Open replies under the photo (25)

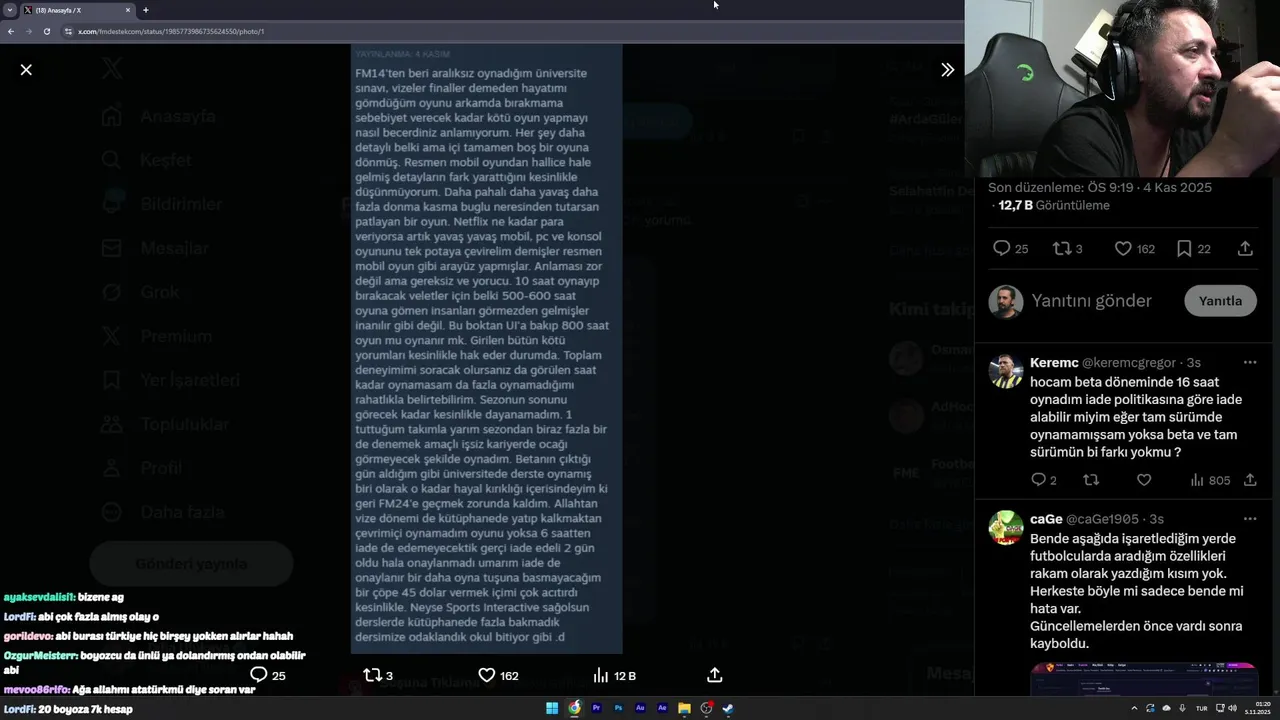pos(267,675)
